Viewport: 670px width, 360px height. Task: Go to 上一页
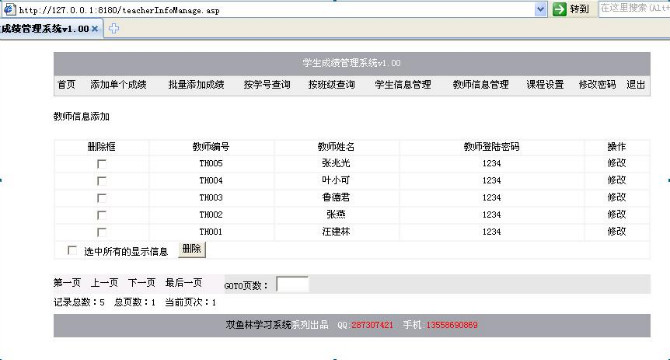point(104,282)
